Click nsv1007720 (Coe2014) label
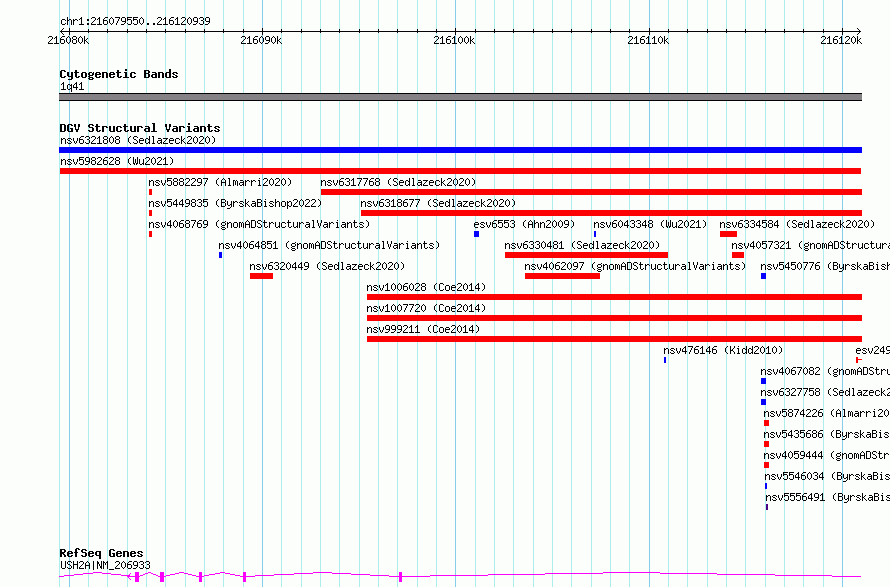Viewport: 890px width, 587px height. (426, 308)
